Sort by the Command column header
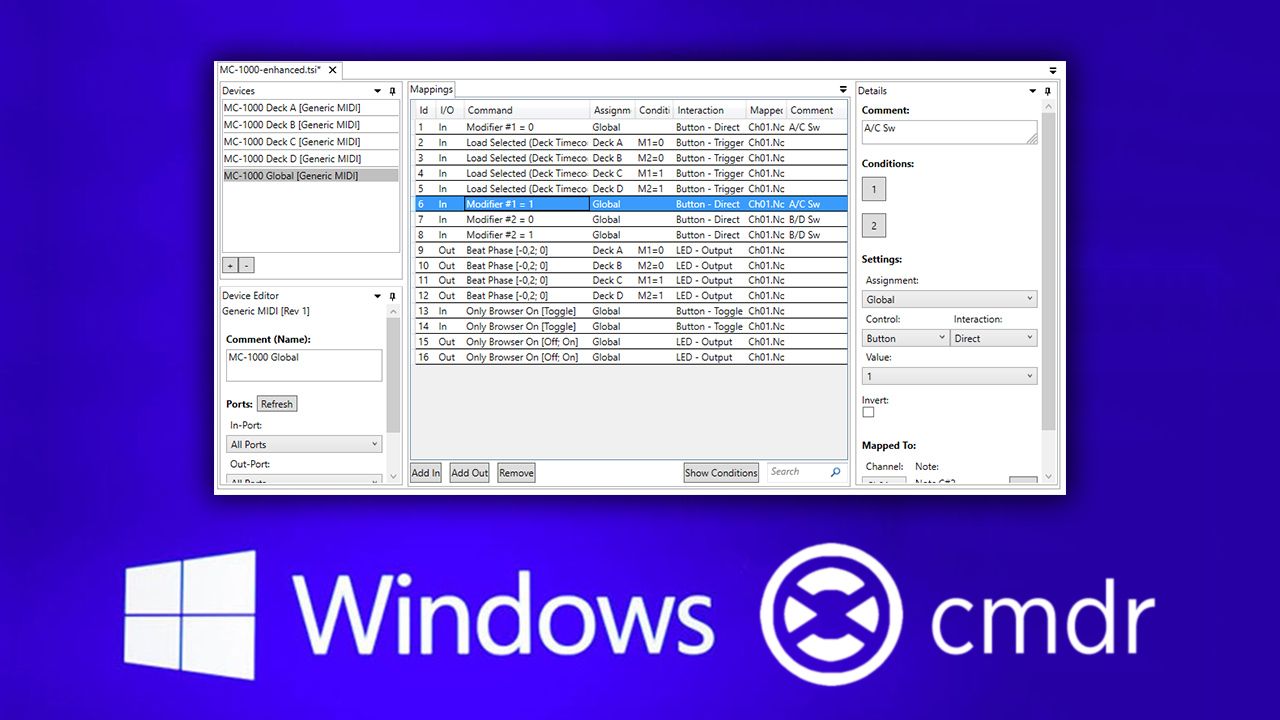This screenshot has height=720, width=1280. point(526,110)
